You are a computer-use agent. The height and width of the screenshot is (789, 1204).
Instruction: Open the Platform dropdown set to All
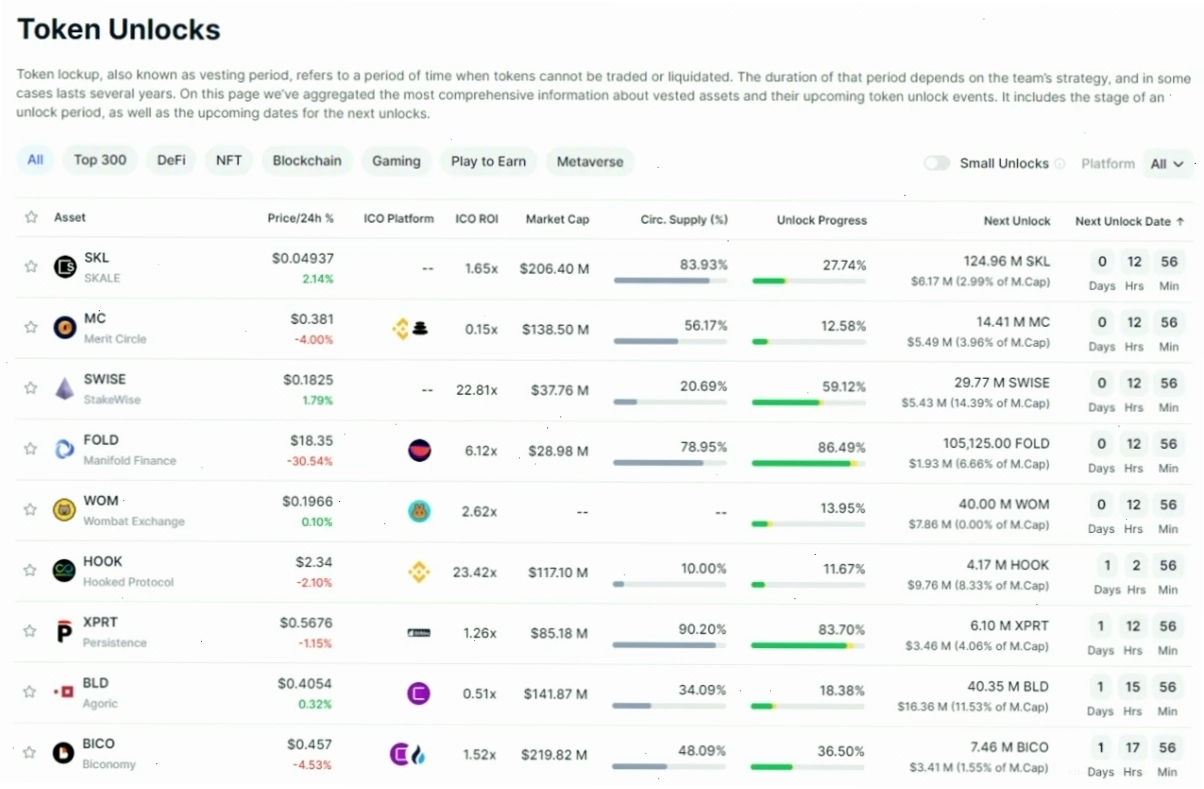click(1166, 164)
